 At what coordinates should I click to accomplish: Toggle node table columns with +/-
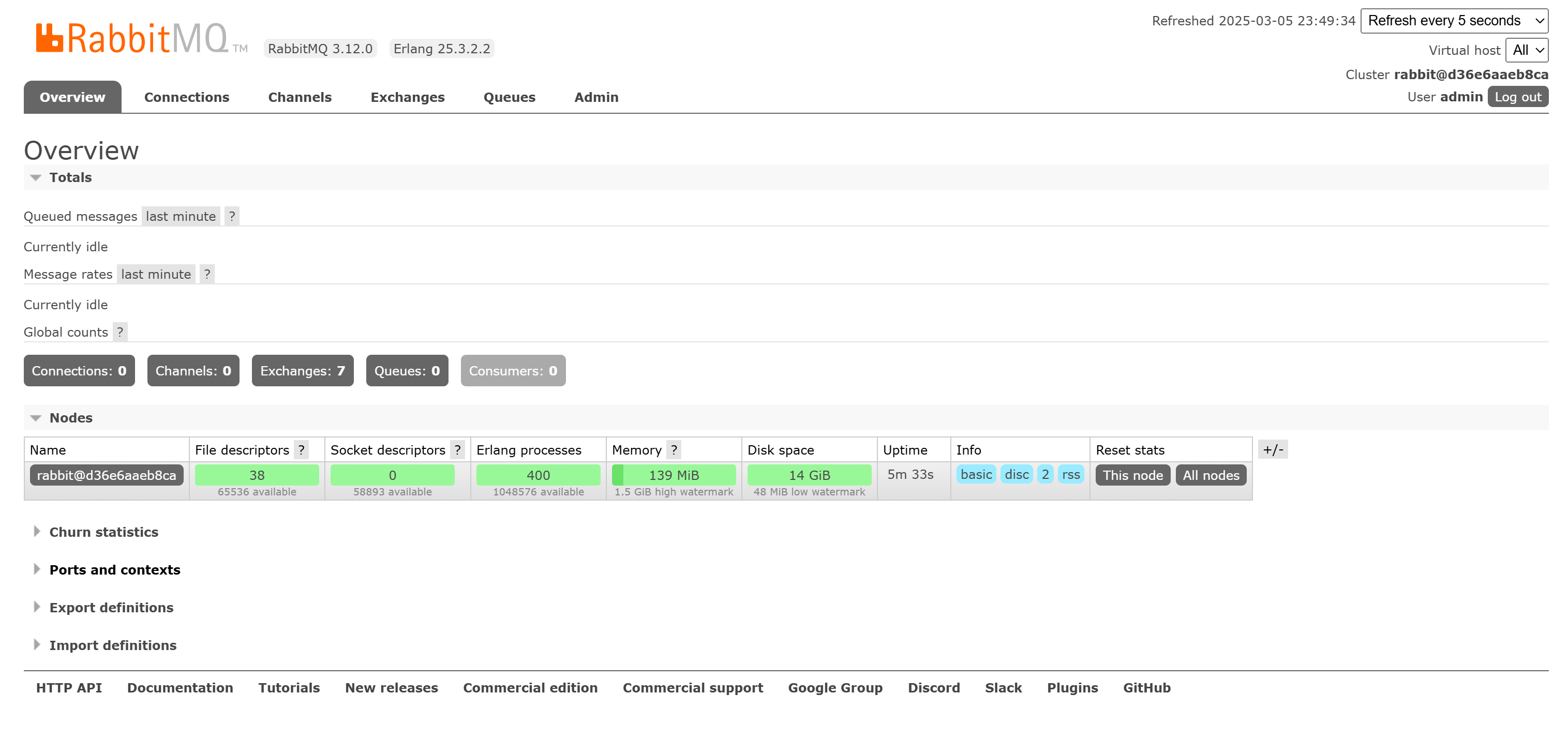pyautogui.click(x=1273, y=449)
